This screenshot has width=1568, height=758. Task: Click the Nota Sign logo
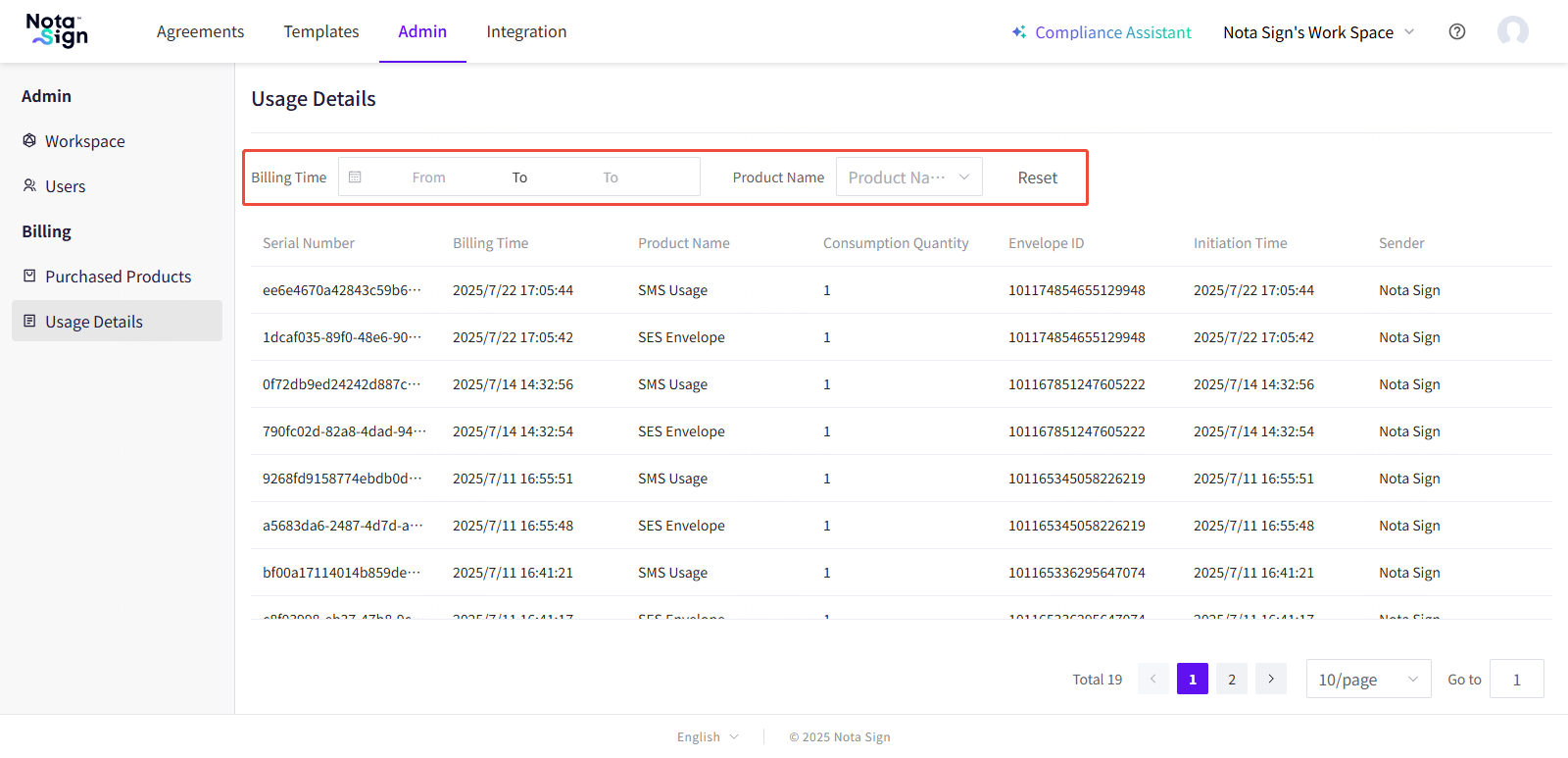point(57,31)
